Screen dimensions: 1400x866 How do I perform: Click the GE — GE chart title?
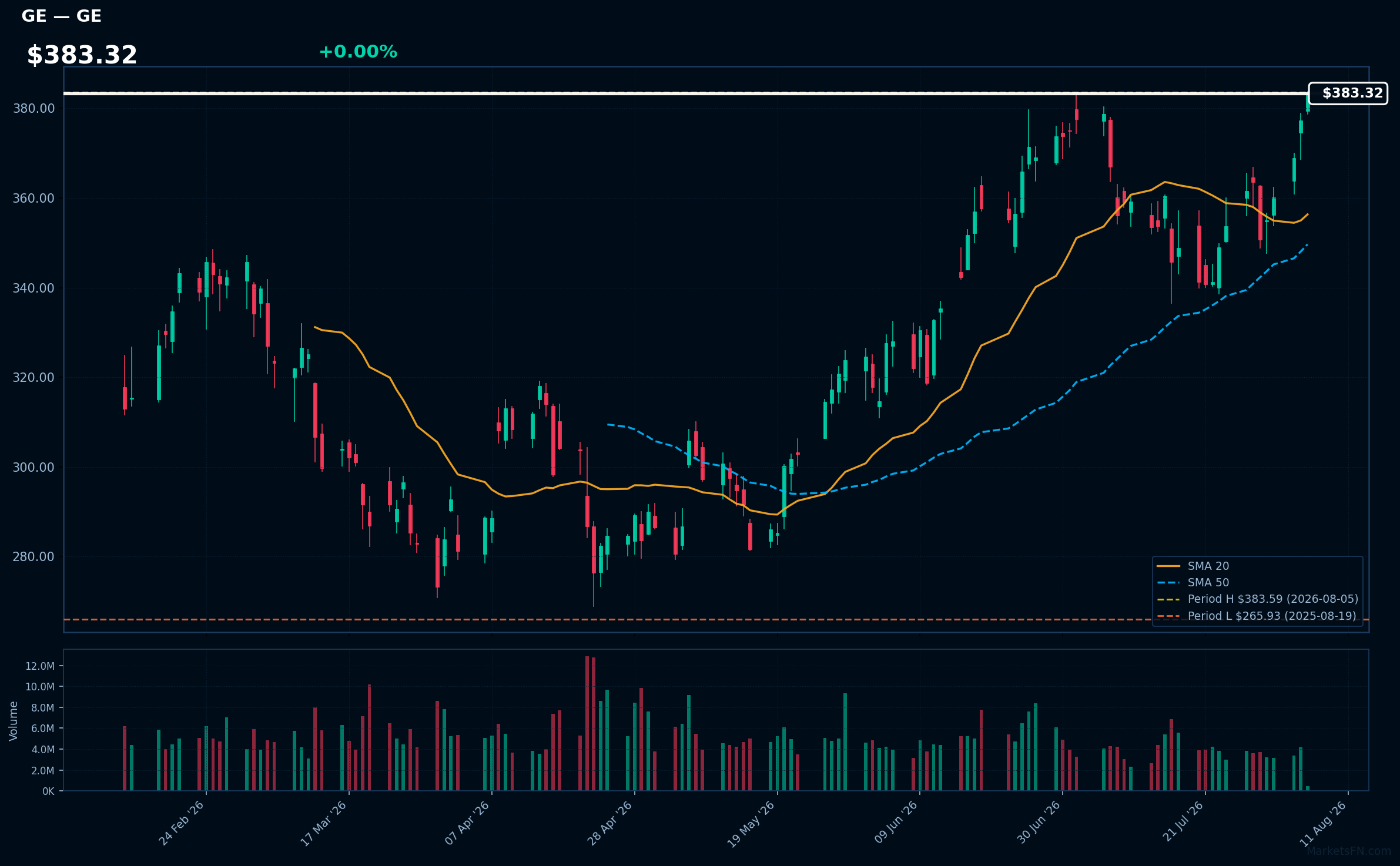tap(62, 16)
